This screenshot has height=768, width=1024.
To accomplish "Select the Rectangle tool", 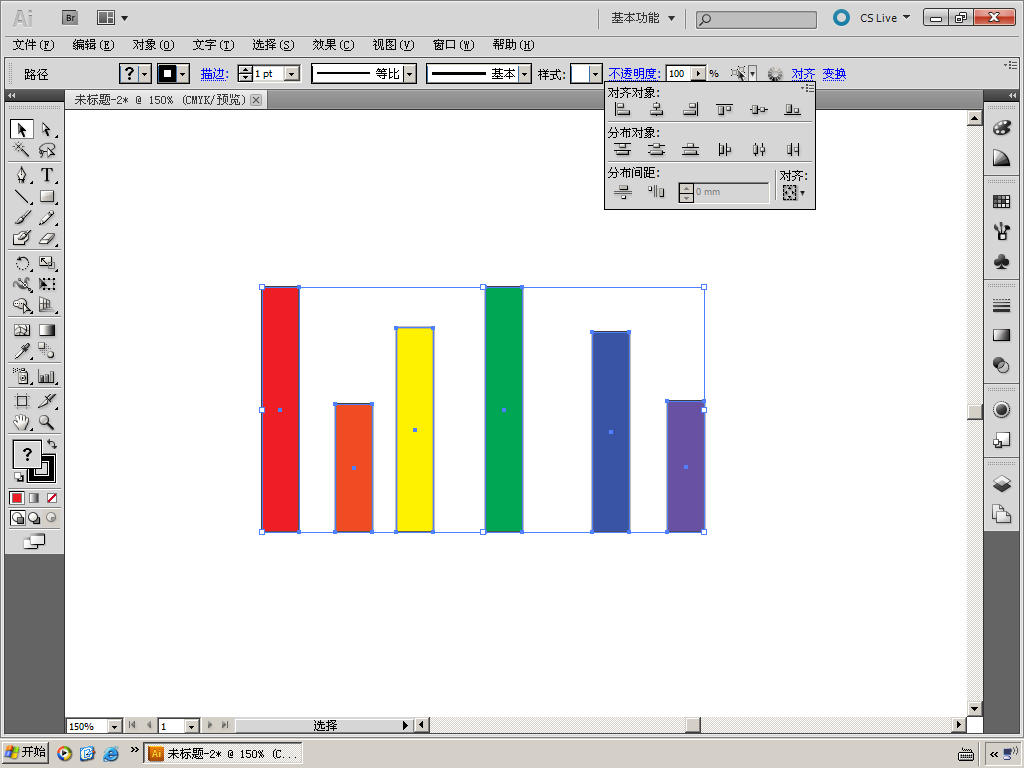I will coord(46,196).
